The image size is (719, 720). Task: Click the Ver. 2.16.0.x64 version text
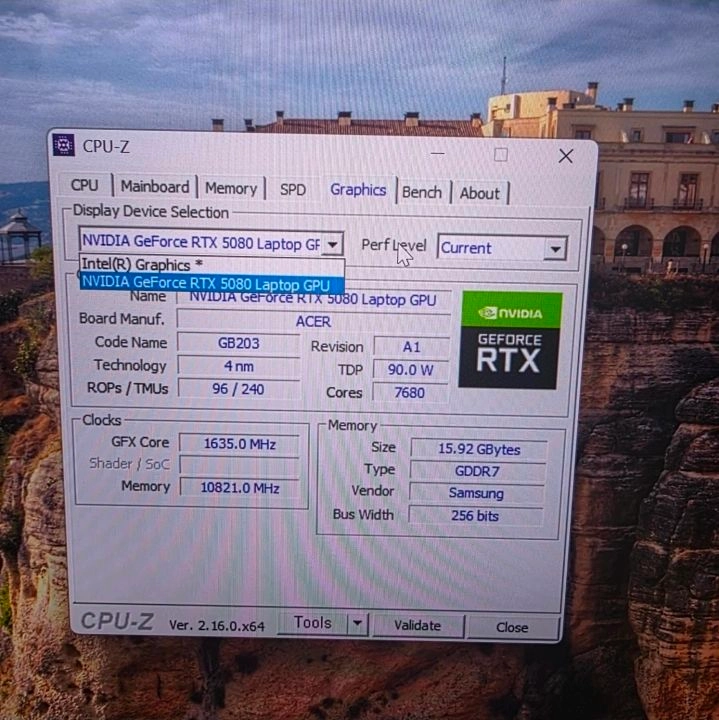pyautogui.click(x=217, y=625)
